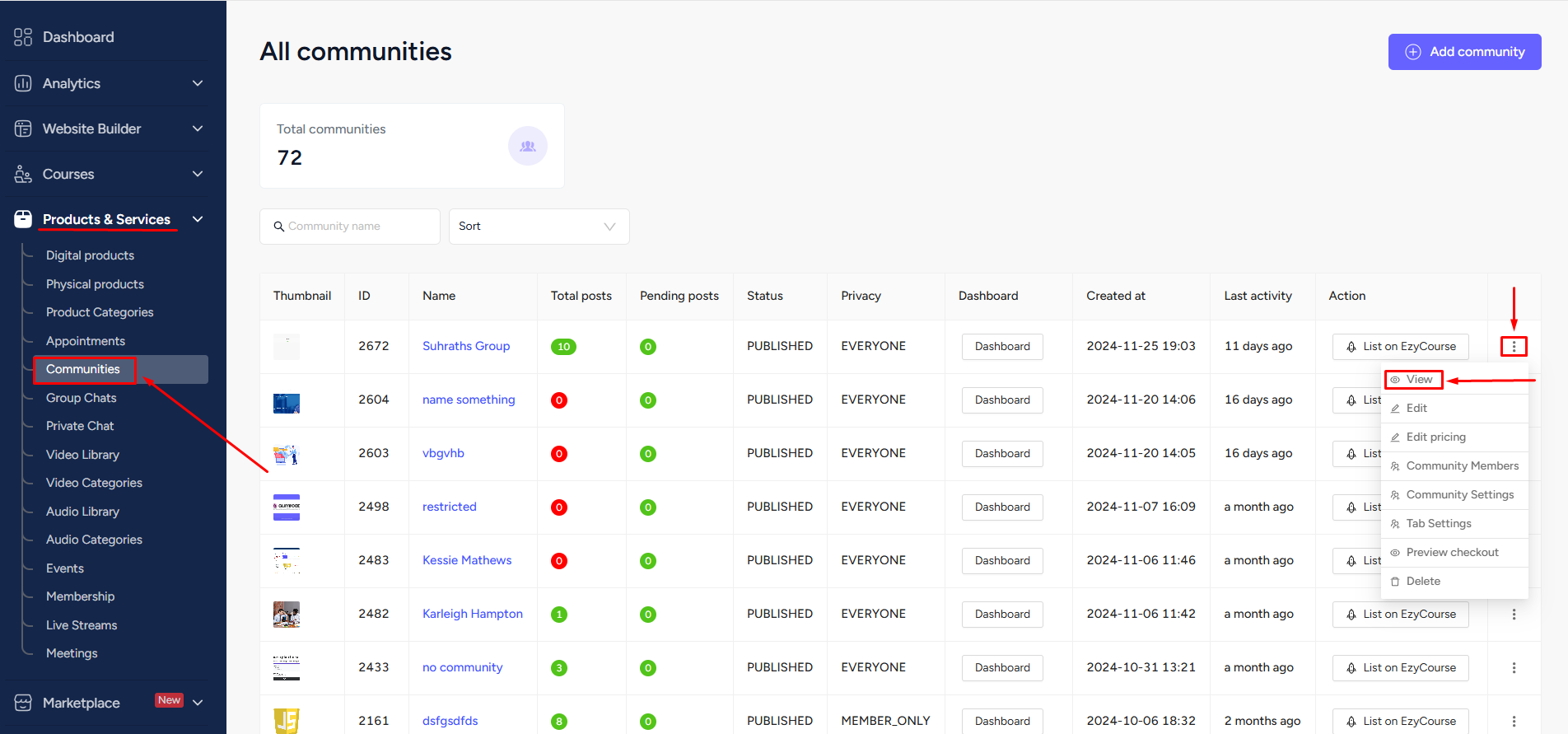Open three-dot menu for Suhraths Group
This screenshot has width=1568, height=734.
tap(1514, 347)
